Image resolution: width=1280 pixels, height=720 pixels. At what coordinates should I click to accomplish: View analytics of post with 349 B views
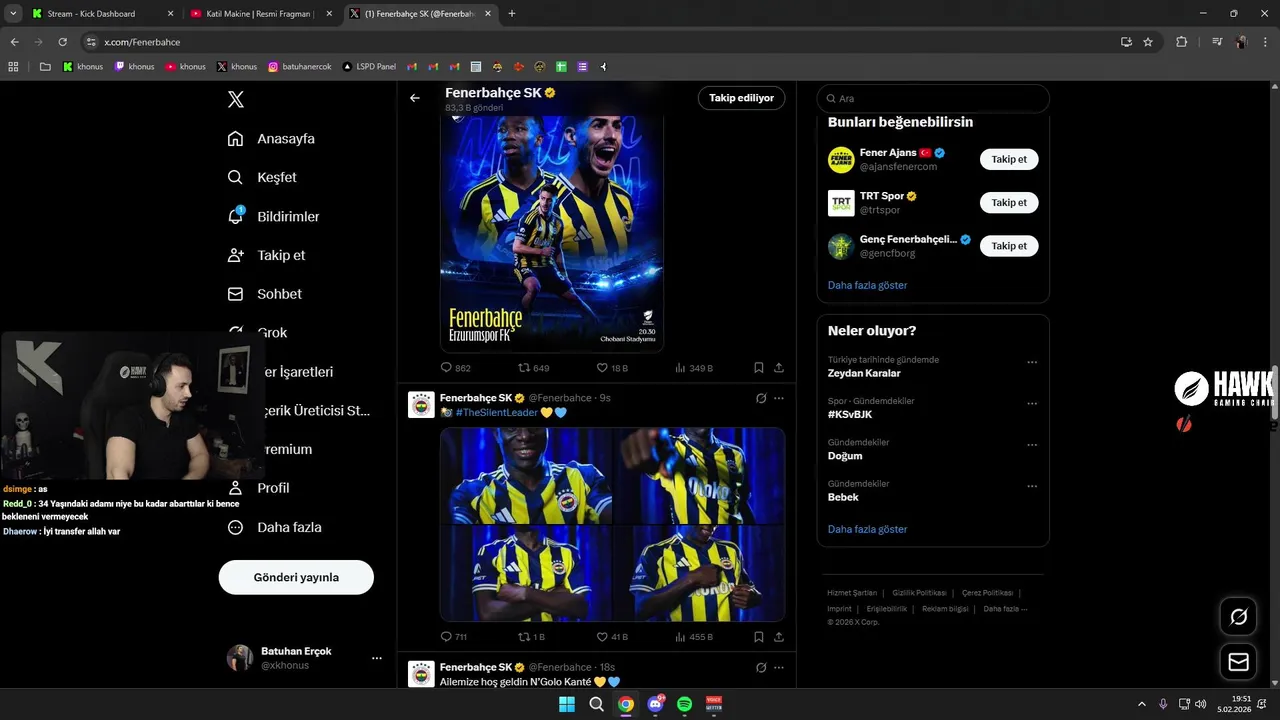694,368
